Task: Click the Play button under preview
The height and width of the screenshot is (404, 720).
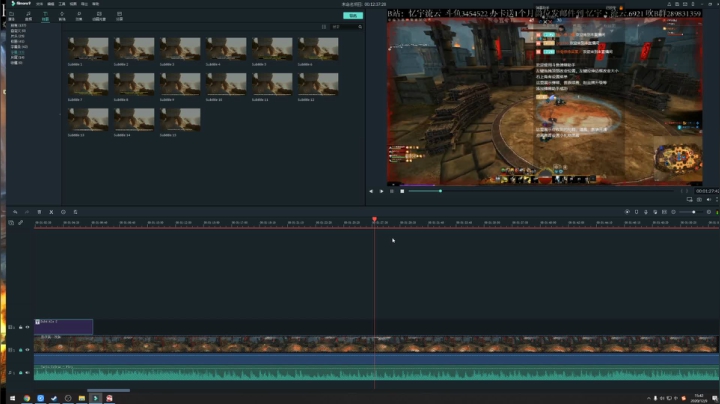Action: (381, 191)
